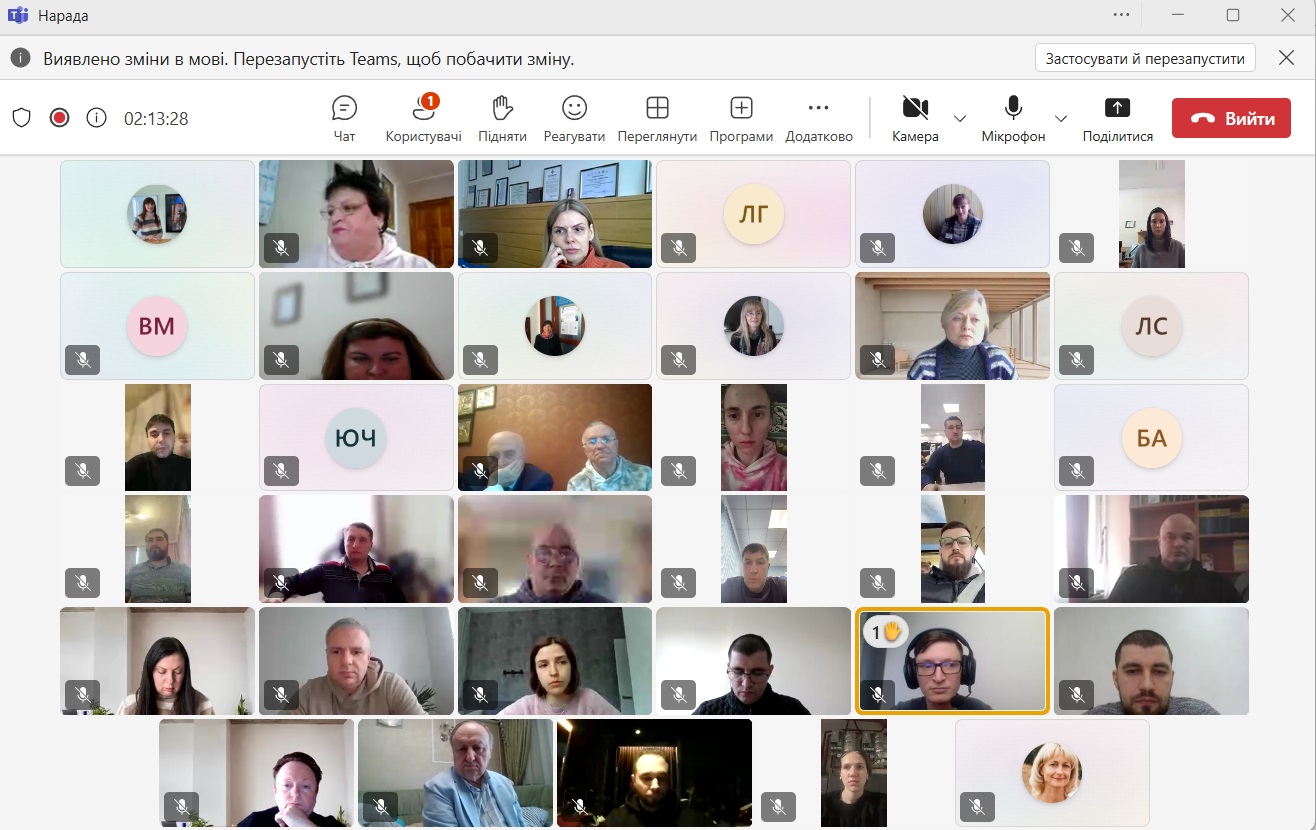Select the ВМ participant tile
Image resolution: width=1316 pixels, height=830 pixels.
click(x=157, y=326)
